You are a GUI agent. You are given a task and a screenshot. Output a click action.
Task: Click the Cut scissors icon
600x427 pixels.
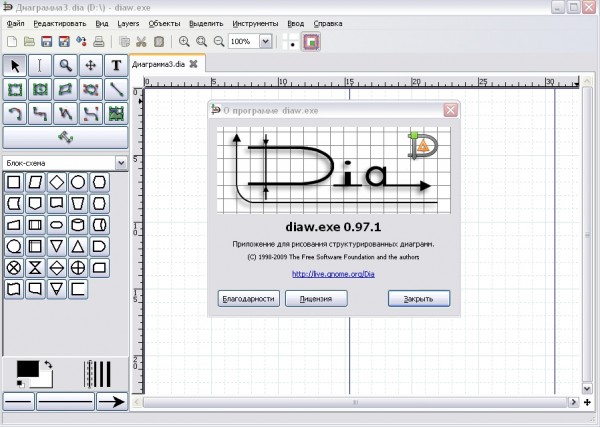tap(141, 41)
